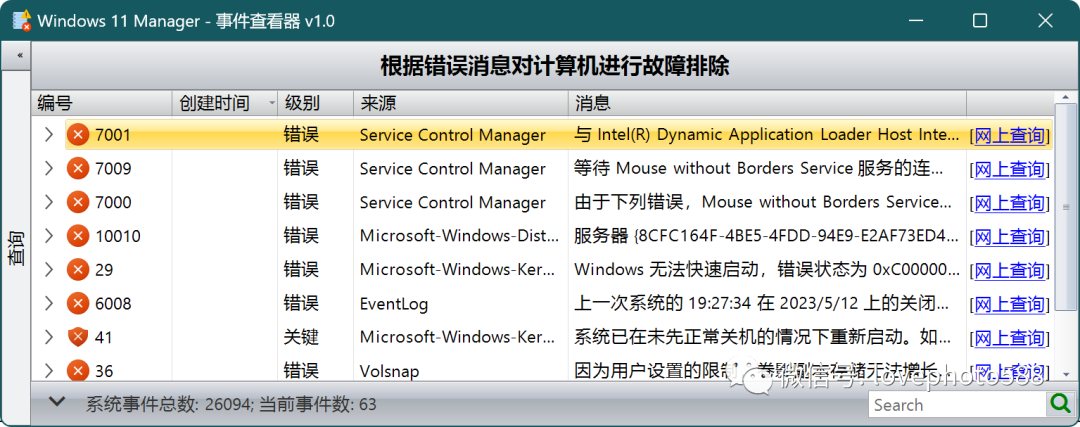
Task: Click the vertical scrollbar thumb
Action: point(1065,207)
